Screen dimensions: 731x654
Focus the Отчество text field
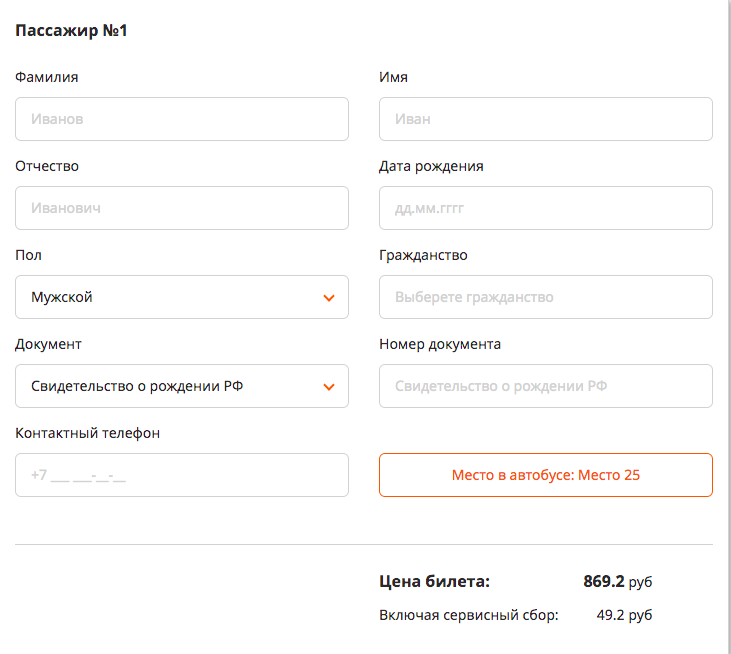[182, 208]
